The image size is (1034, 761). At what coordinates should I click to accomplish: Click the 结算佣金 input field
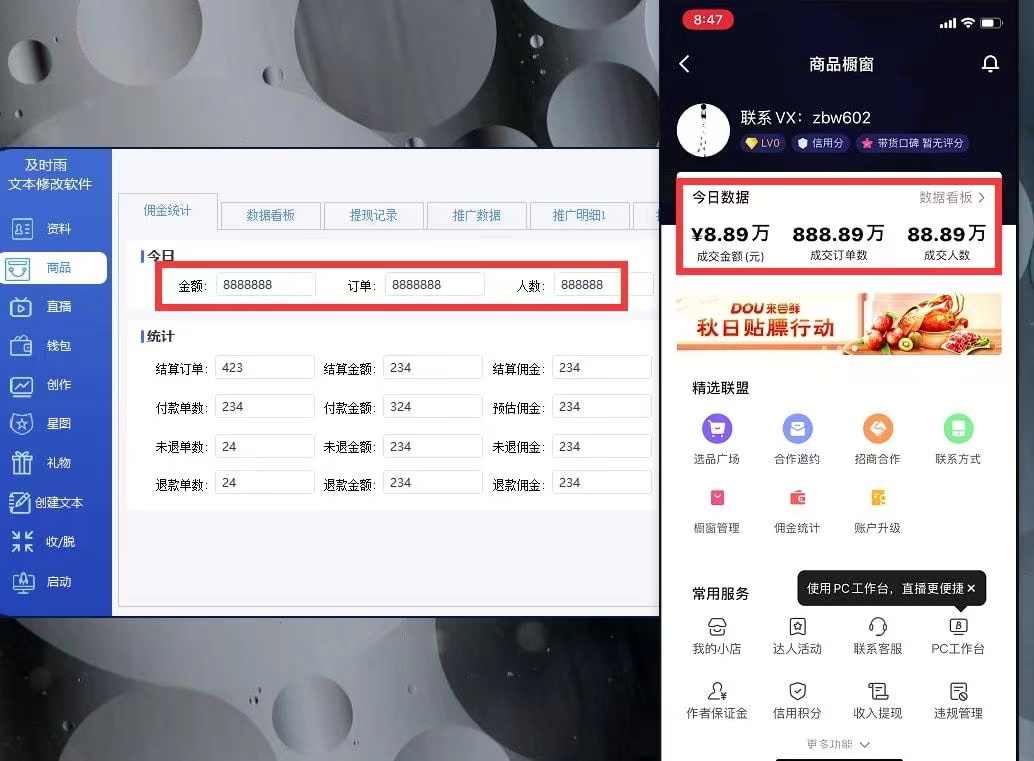(x=601, y=367)
